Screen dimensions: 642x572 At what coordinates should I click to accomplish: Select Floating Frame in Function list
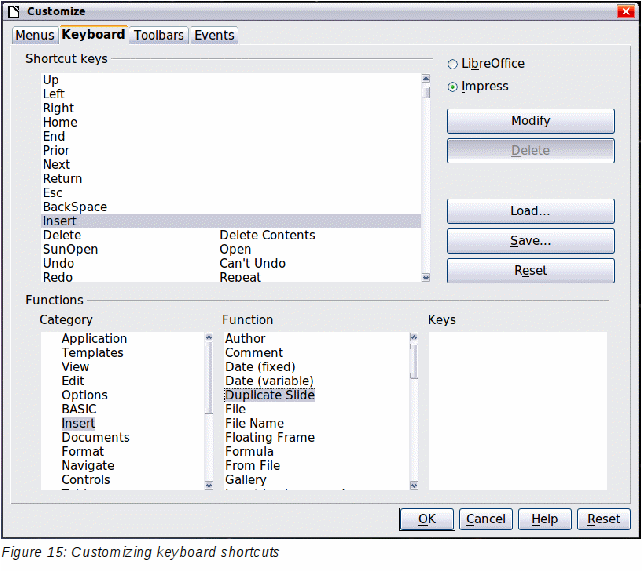click(270, 437)
